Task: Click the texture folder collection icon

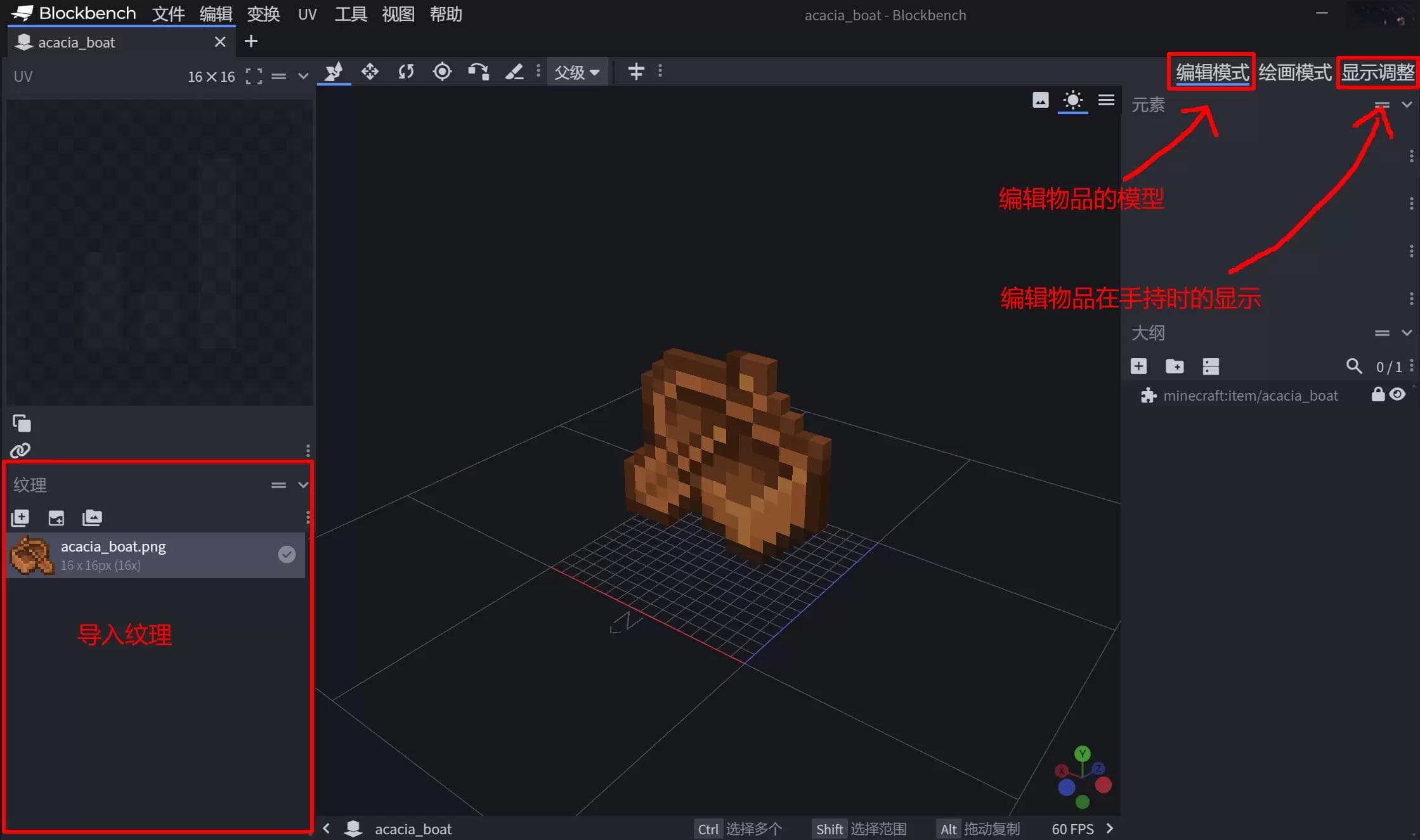Action: coord(92,518)
